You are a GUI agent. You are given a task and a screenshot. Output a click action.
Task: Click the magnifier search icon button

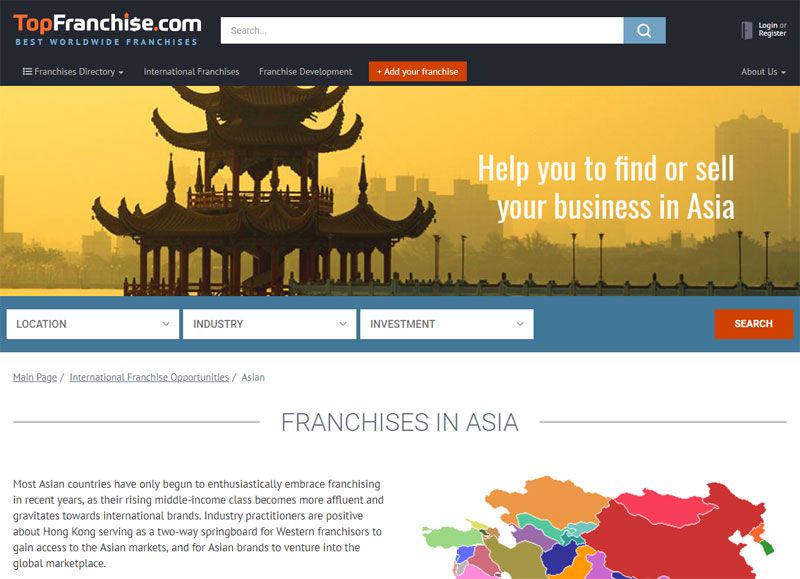tap(644, 31)
